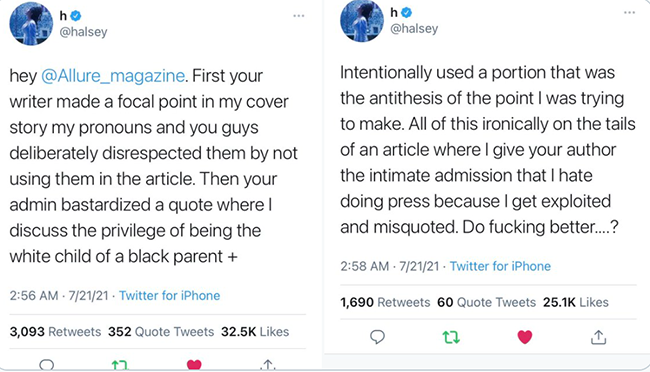Image resolution: width=650 pixels, height=372 pixels.
Task: View the 25.1K Likes on the right tweet
Action: coord(576,302)
